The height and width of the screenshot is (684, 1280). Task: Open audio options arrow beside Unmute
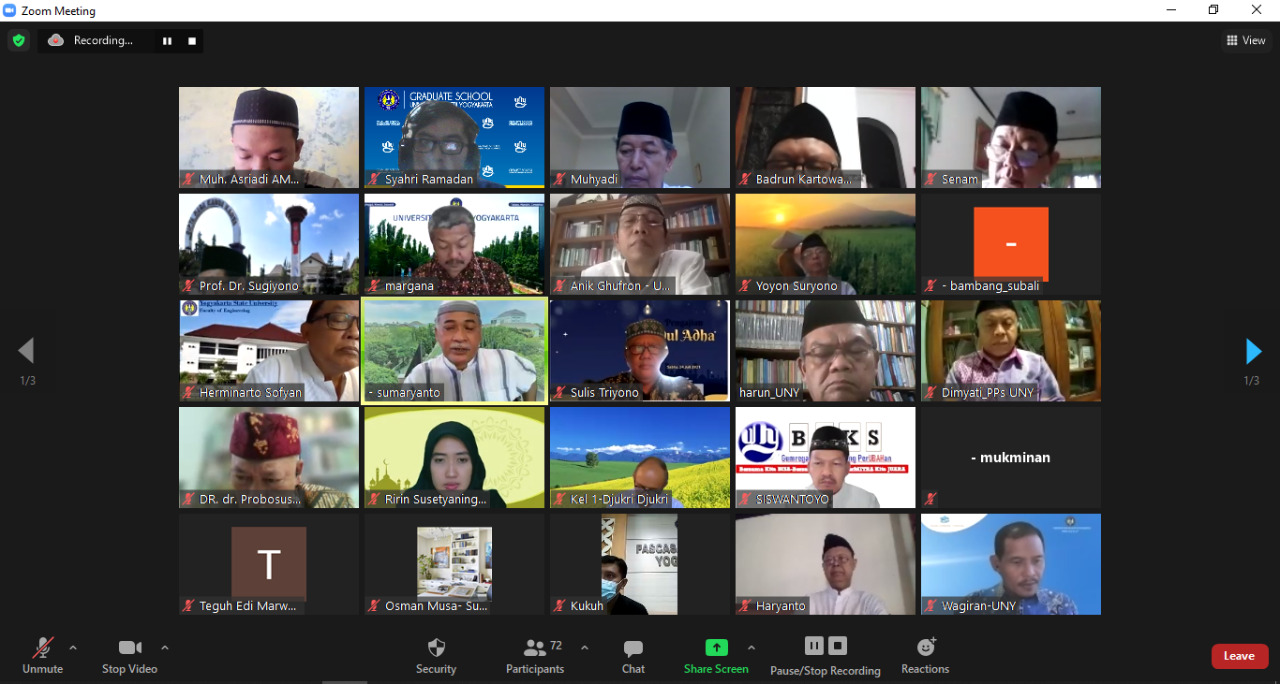pyautogui.click(x=73, y=648)
